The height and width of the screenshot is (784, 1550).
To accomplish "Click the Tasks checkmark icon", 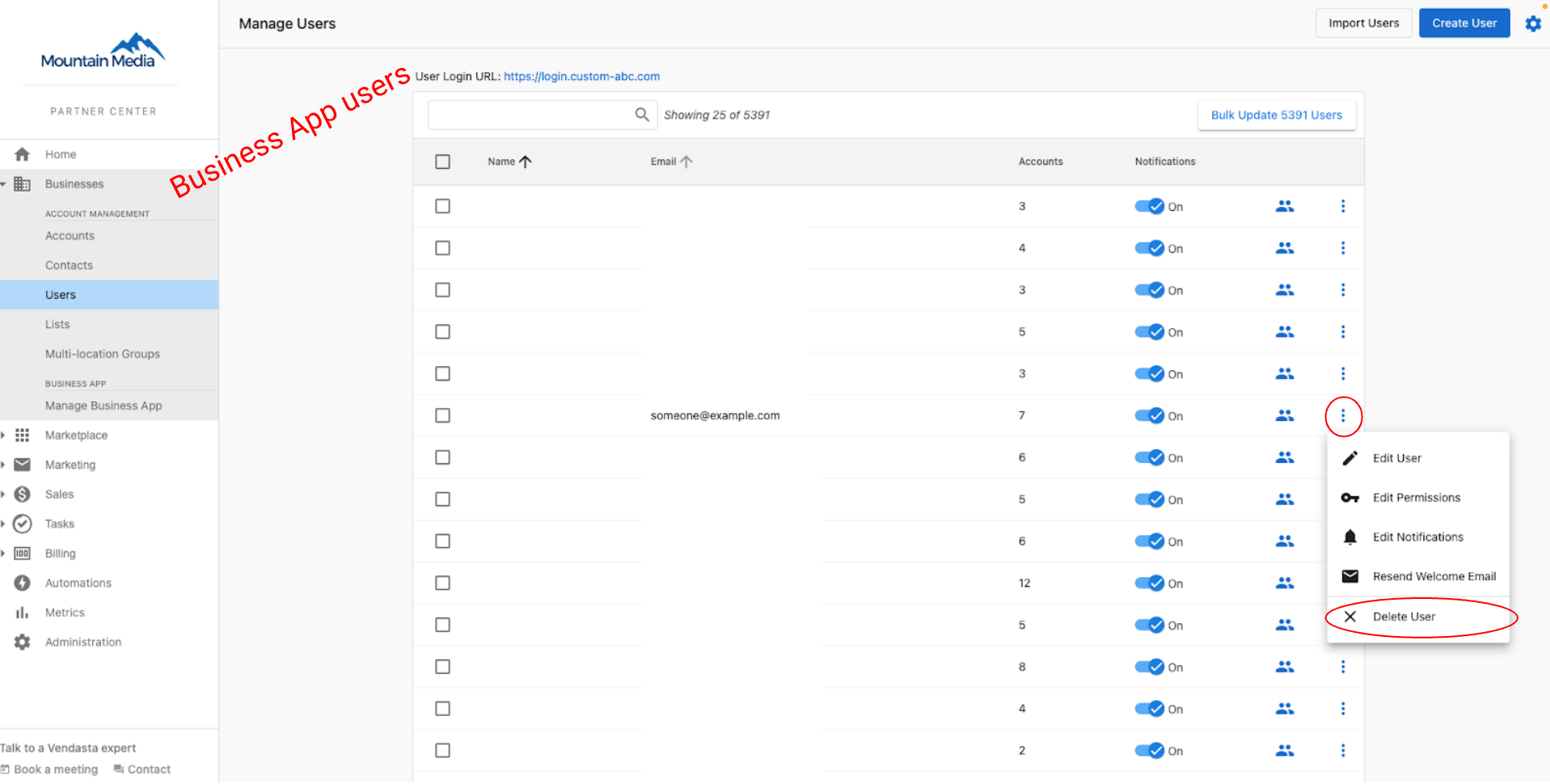I will tap(23, 524).
